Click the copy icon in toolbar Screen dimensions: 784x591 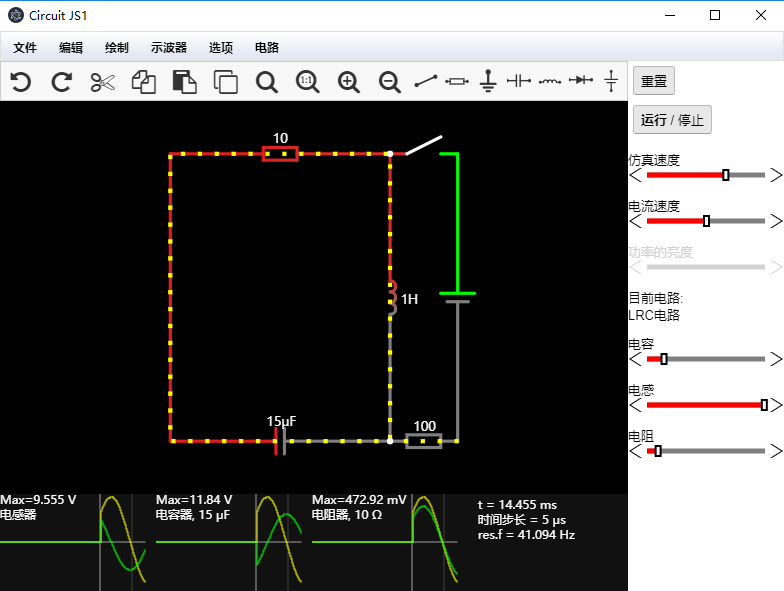(144, 82)
